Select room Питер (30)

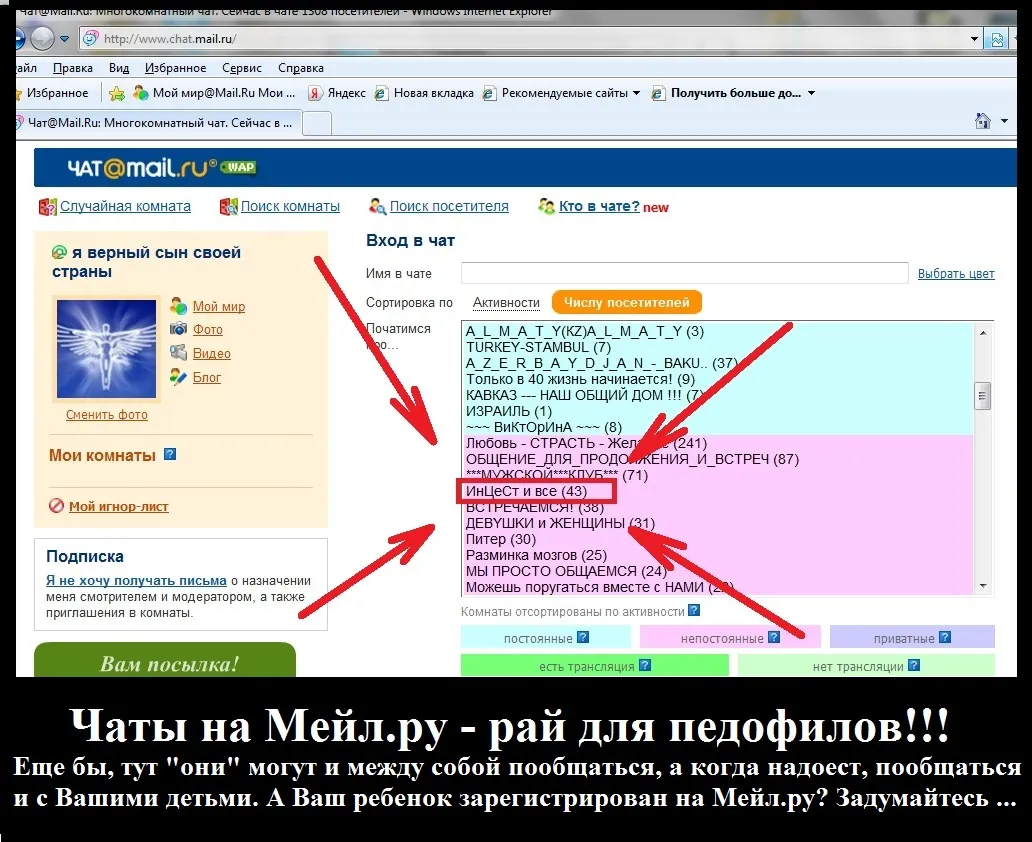[718, 539]
